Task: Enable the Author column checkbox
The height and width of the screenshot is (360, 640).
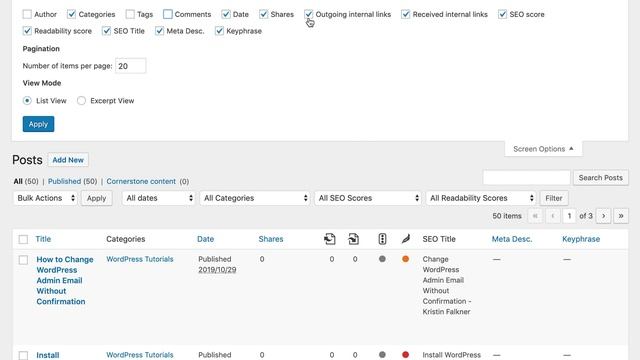Action: [x=27, y=14]
